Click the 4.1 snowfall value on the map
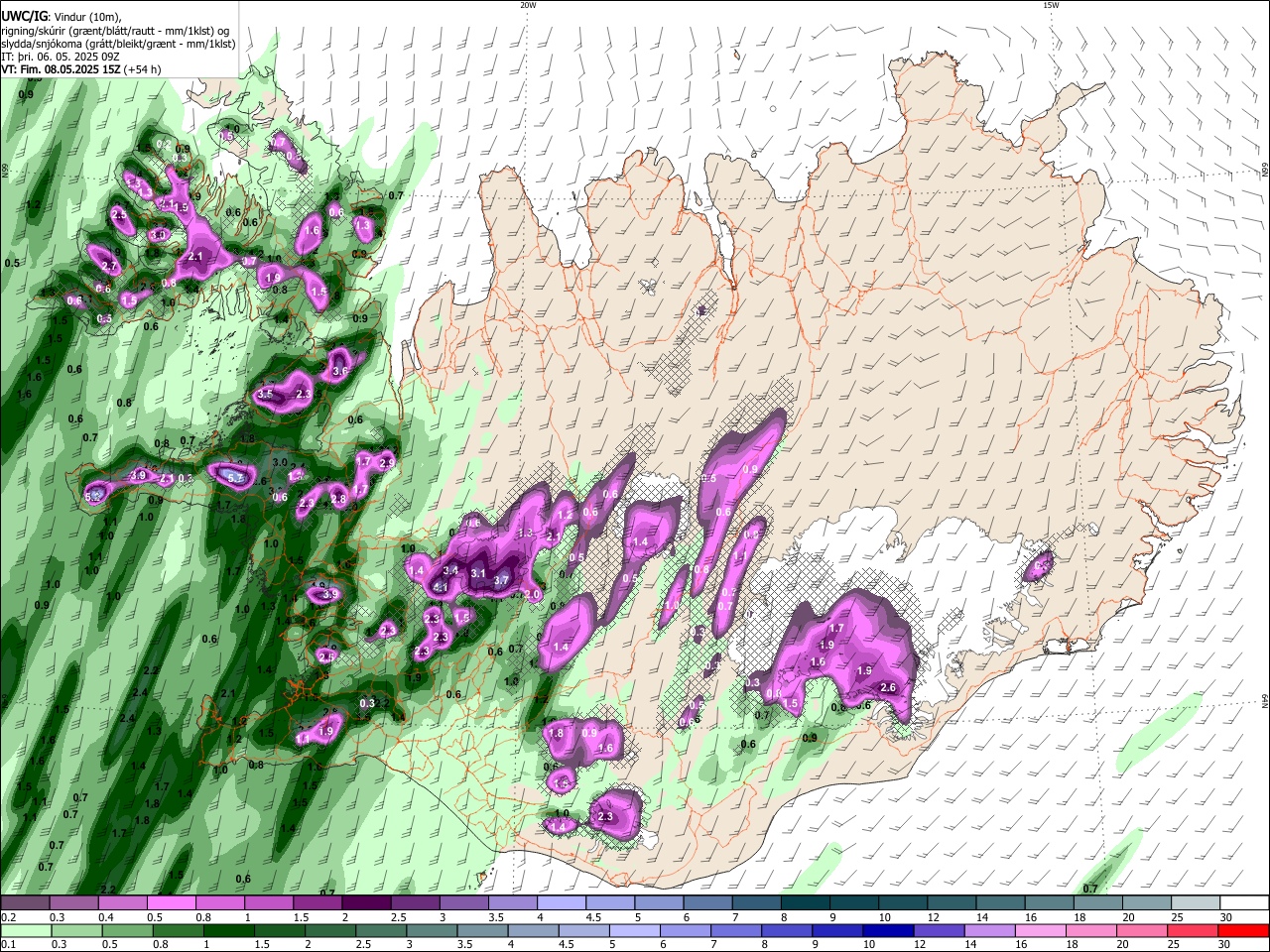This screenshot has width=1270, height=952. [442, 587]
